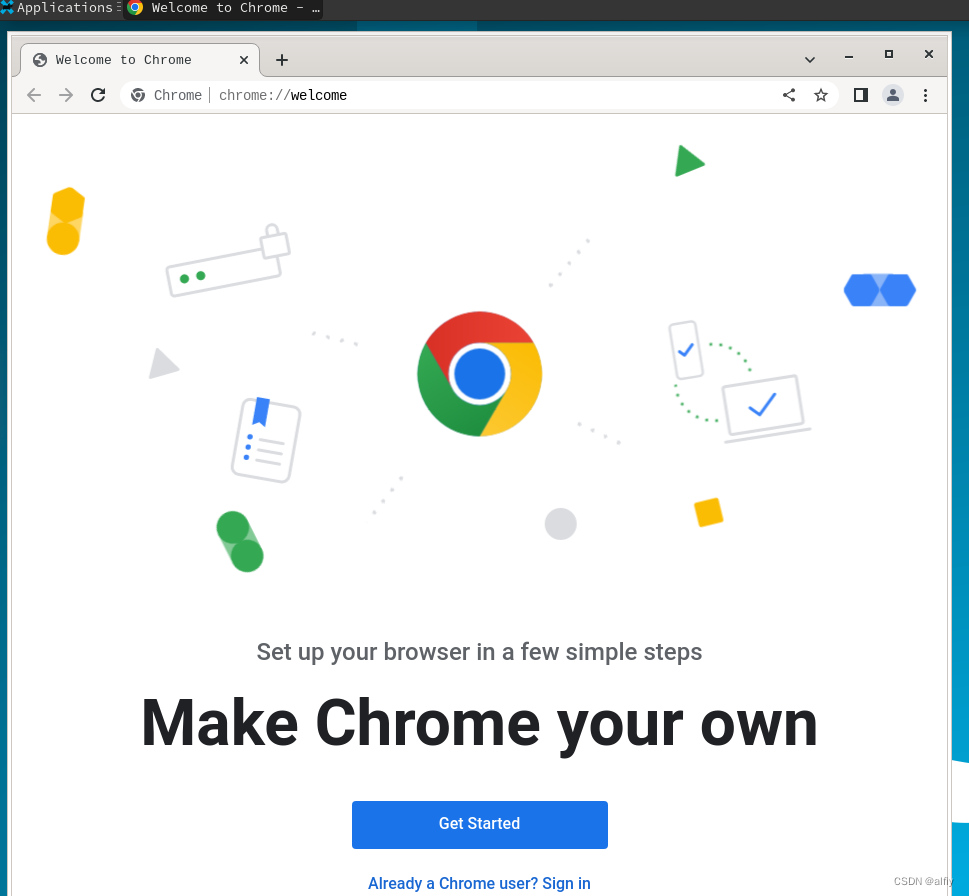Open the profile avatar menu
969x896 pixels.
893,95
